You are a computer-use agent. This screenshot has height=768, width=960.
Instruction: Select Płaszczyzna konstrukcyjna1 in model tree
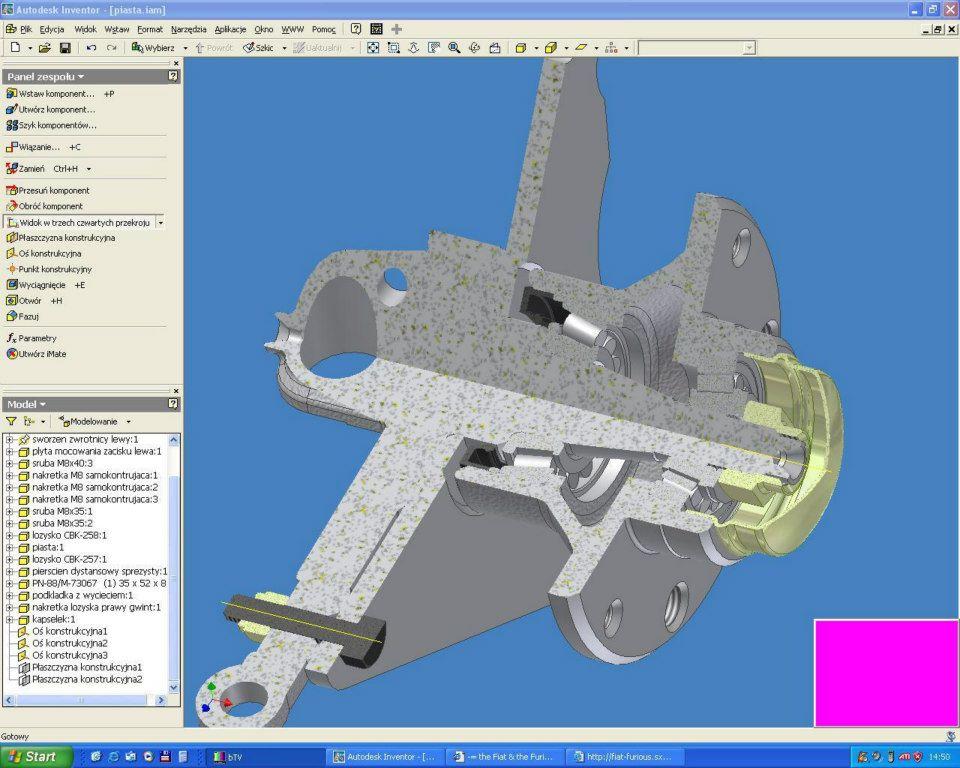[86, 667]
